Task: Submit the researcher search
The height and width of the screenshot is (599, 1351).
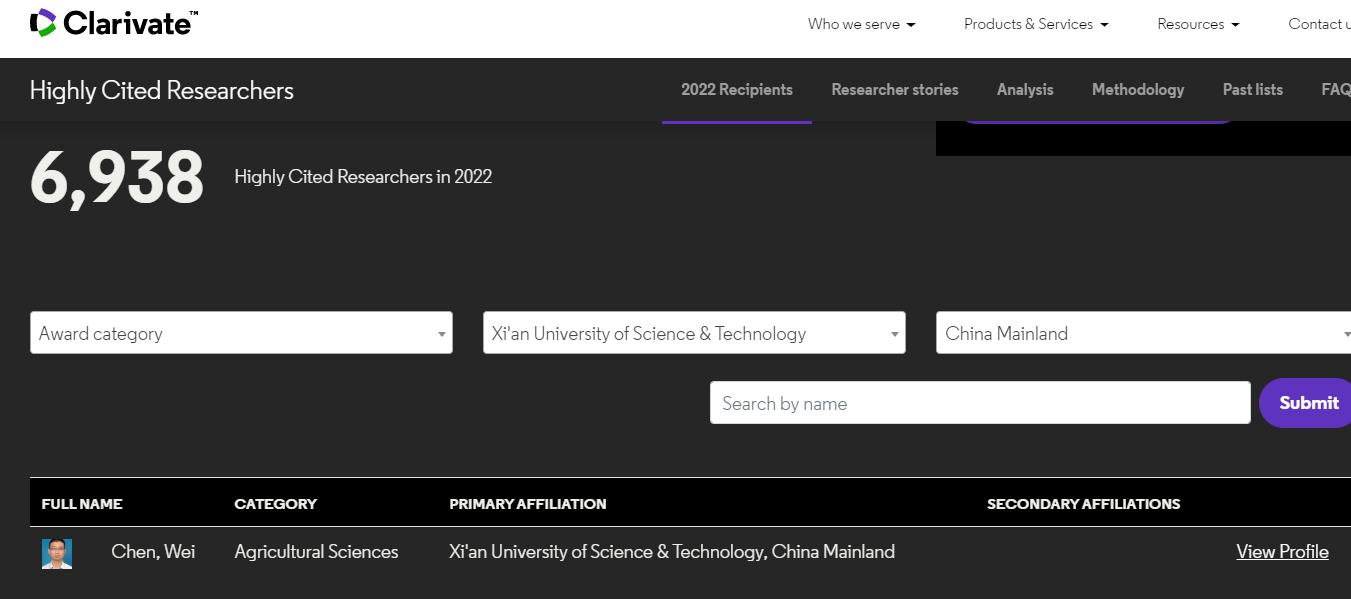Action: (x=1306, y=403)
